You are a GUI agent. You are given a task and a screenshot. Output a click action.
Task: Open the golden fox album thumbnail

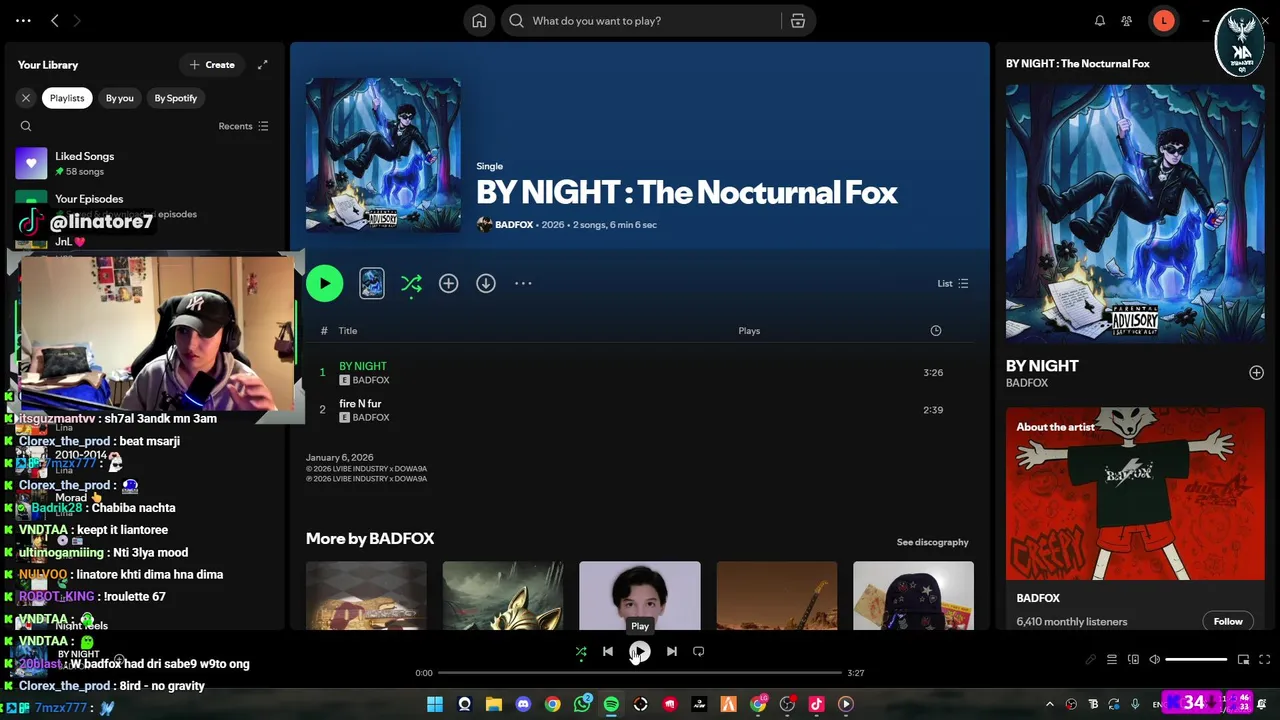click(x=503, y=596)
